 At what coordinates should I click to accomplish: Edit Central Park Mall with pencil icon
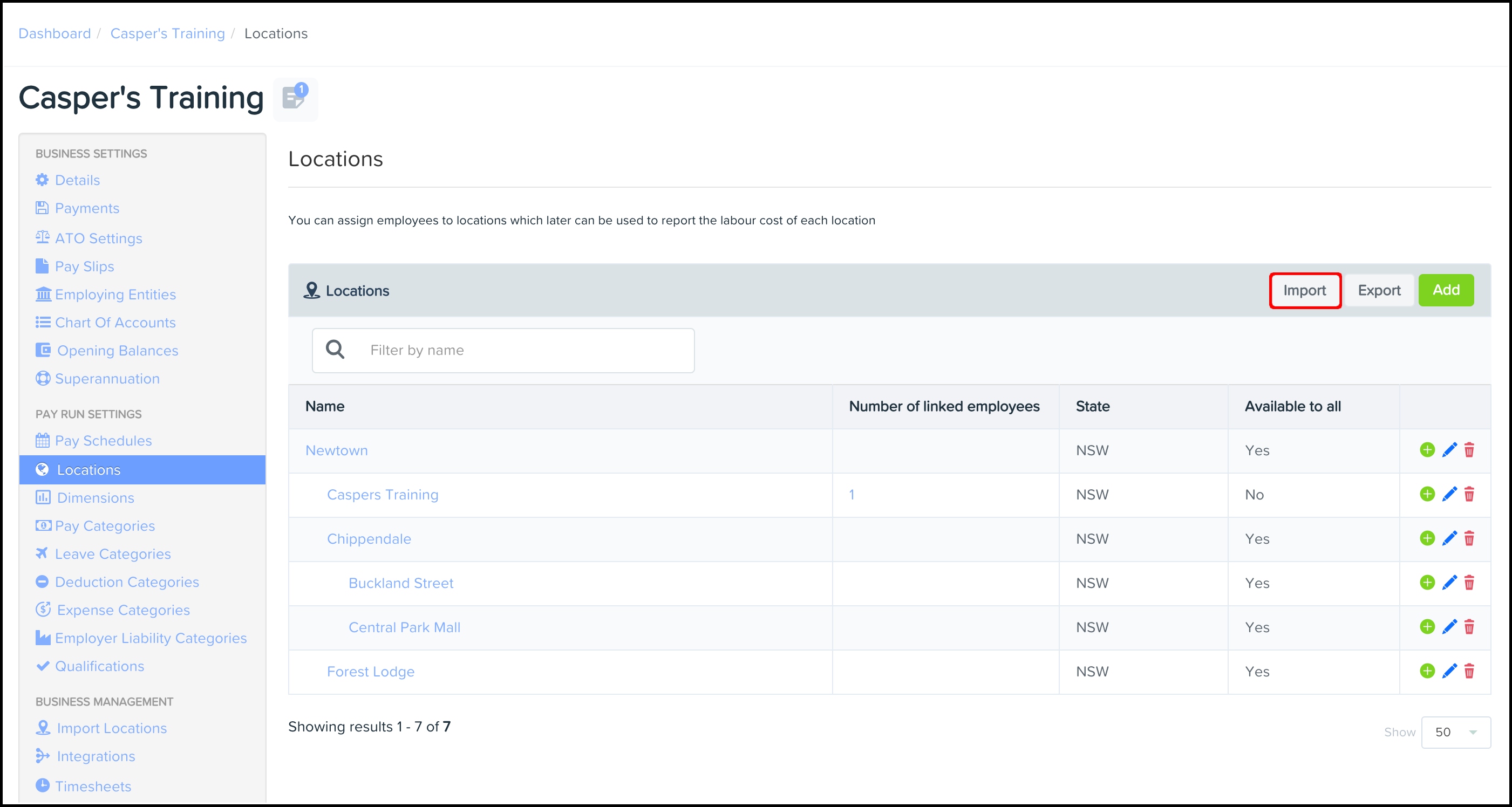tap(1449, 627)
